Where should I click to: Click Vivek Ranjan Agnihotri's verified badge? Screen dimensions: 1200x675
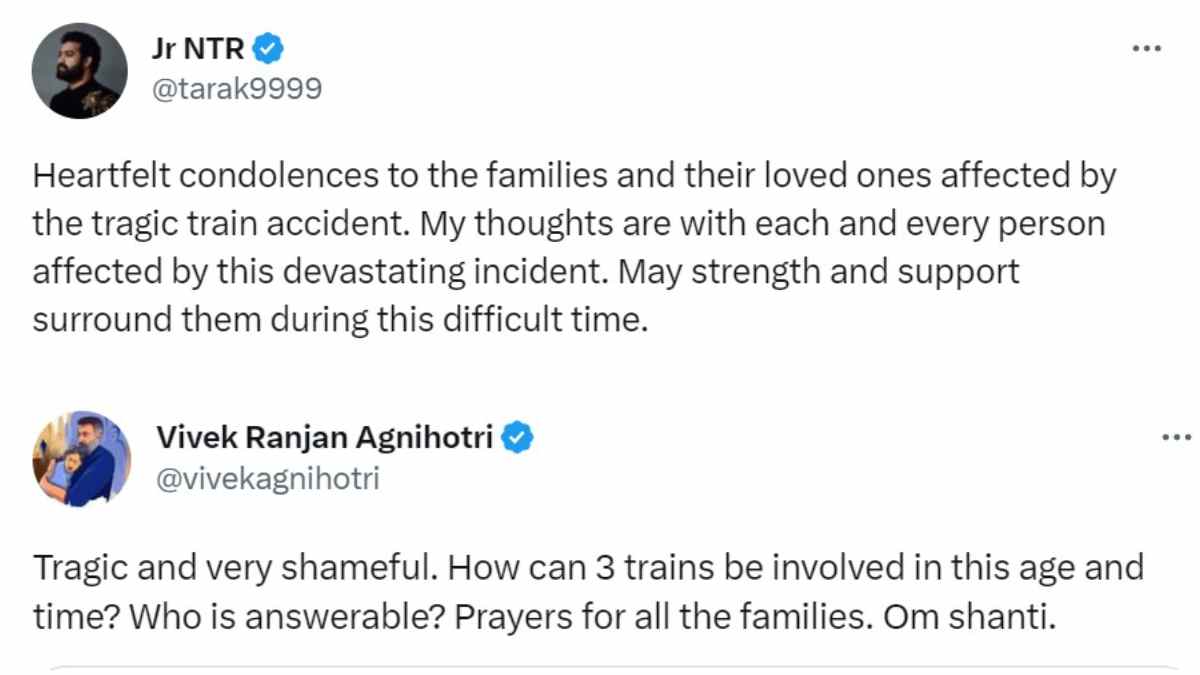[x=518, y=437]
